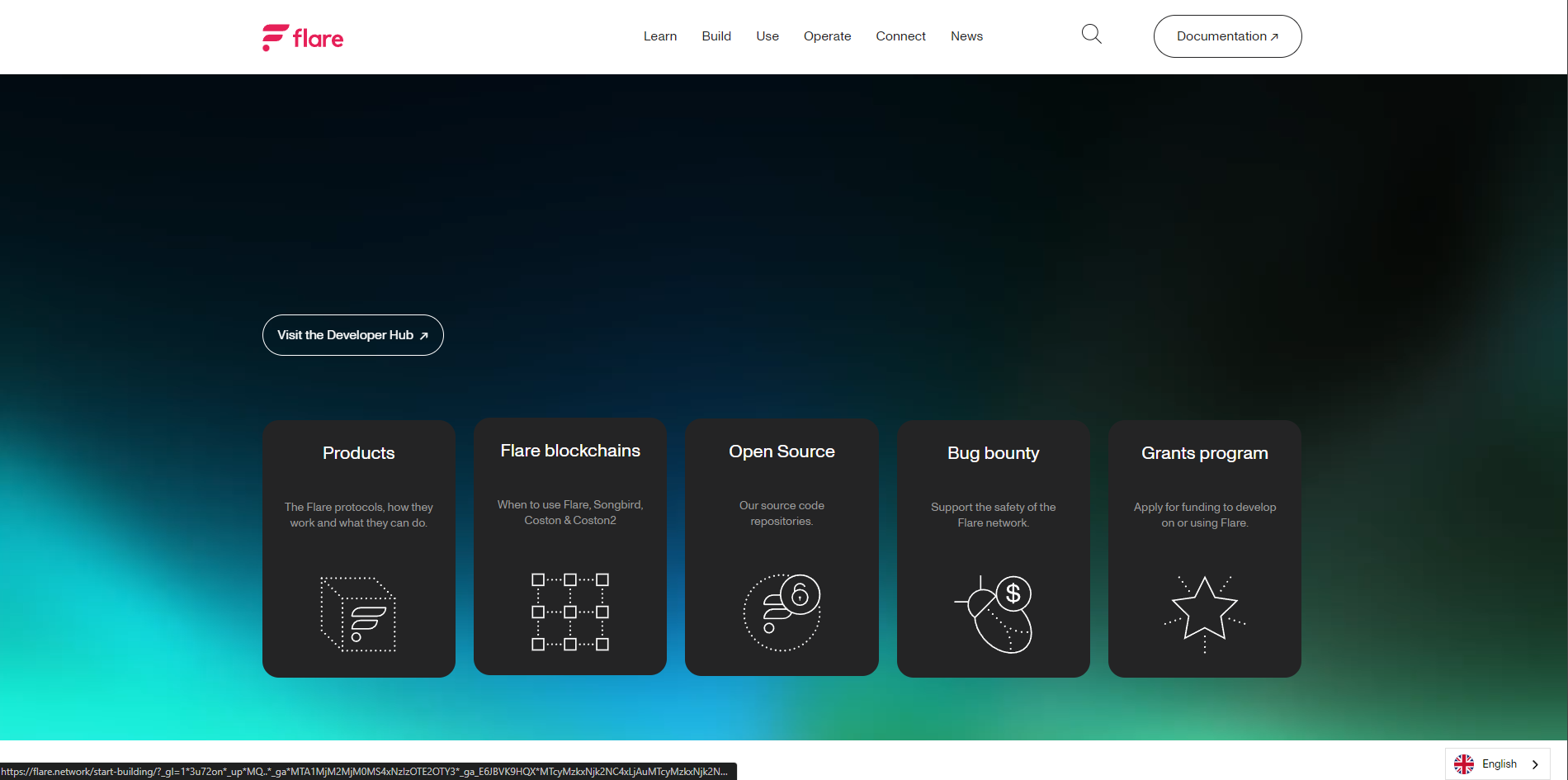Click the Documentation button

coord(1227,36)
